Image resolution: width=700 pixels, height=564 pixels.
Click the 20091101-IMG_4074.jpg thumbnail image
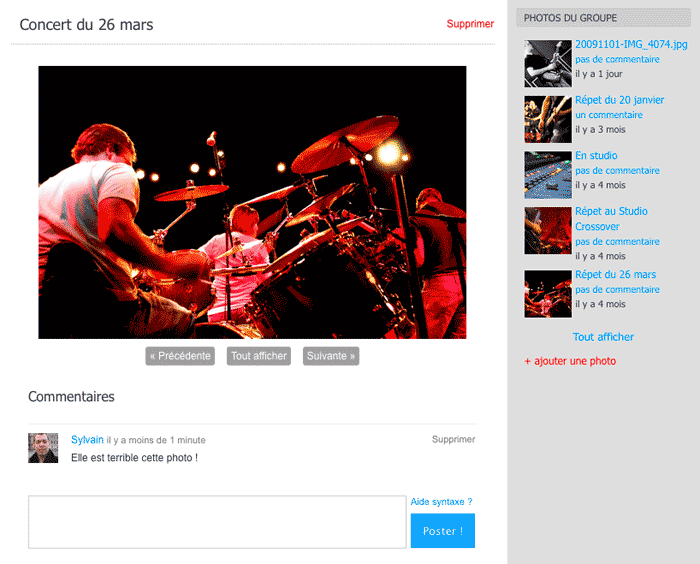pos(547,63)
